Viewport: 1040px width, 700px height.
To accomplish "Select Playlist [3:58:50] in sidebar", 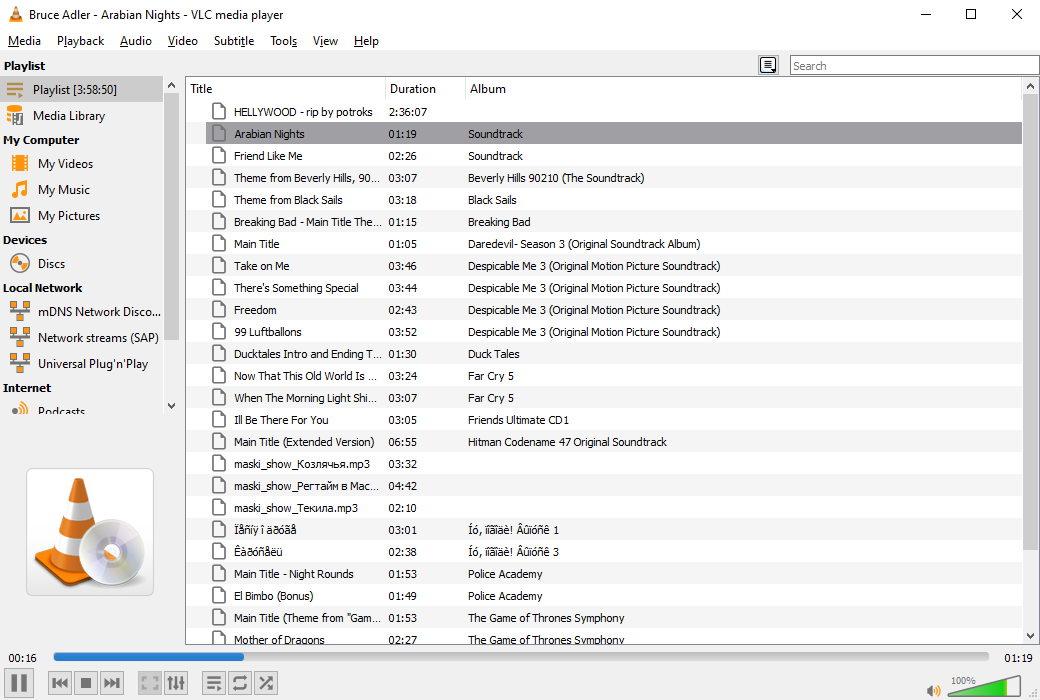I will 82,90.
